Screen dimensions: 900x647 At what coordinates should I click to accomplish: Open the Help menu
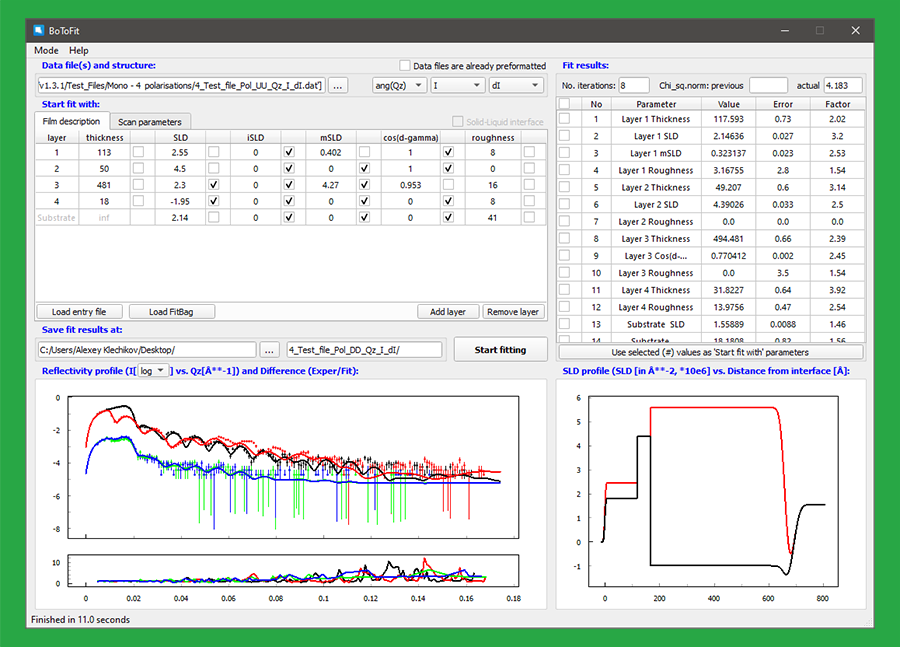coord(78,50)
